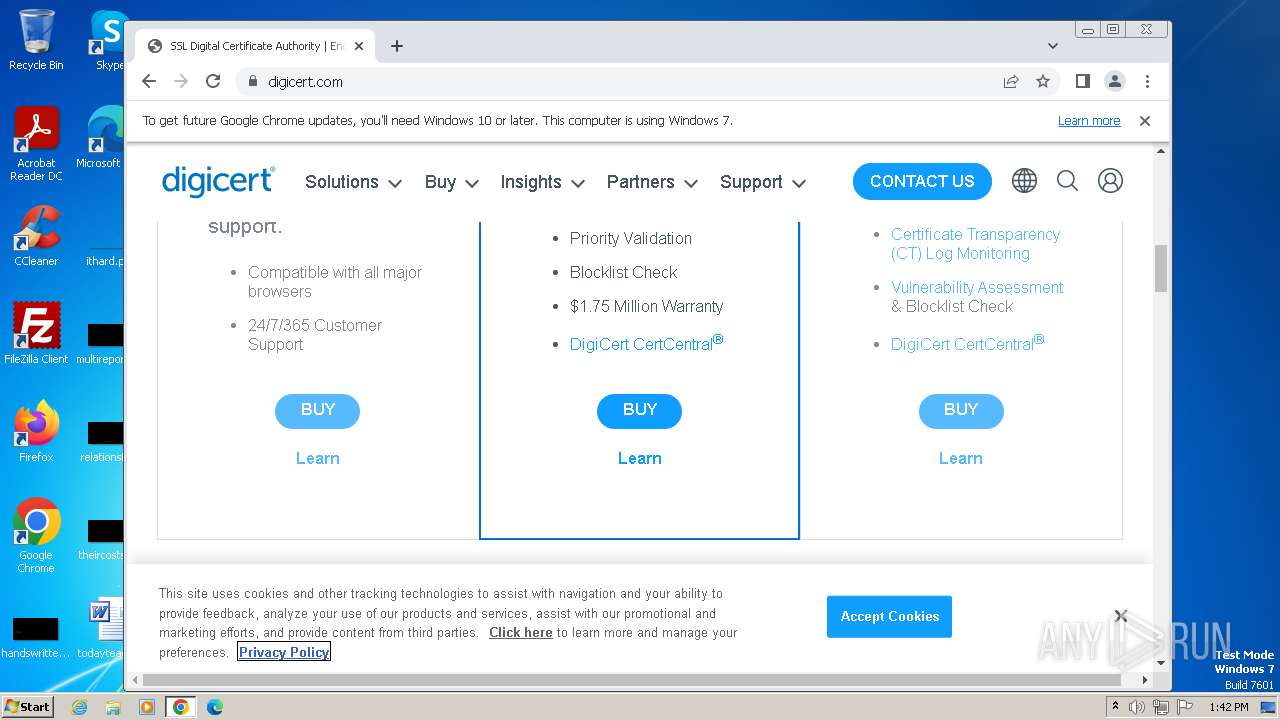The width and height of the screenshot is (1280, 720).
Task: Open File Explorer from the taskbar
Action: pyautogui.click(x=113, y=707)
